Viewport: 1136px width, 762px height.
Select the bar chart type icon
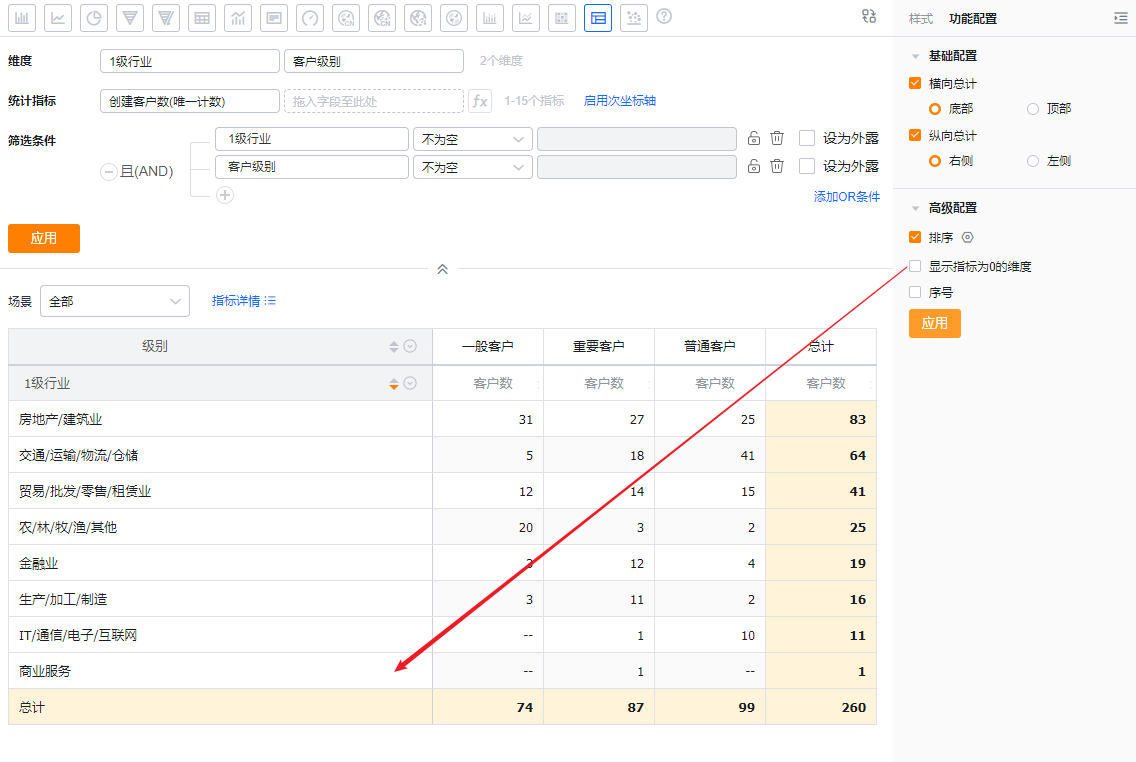[x=22, y=18]
